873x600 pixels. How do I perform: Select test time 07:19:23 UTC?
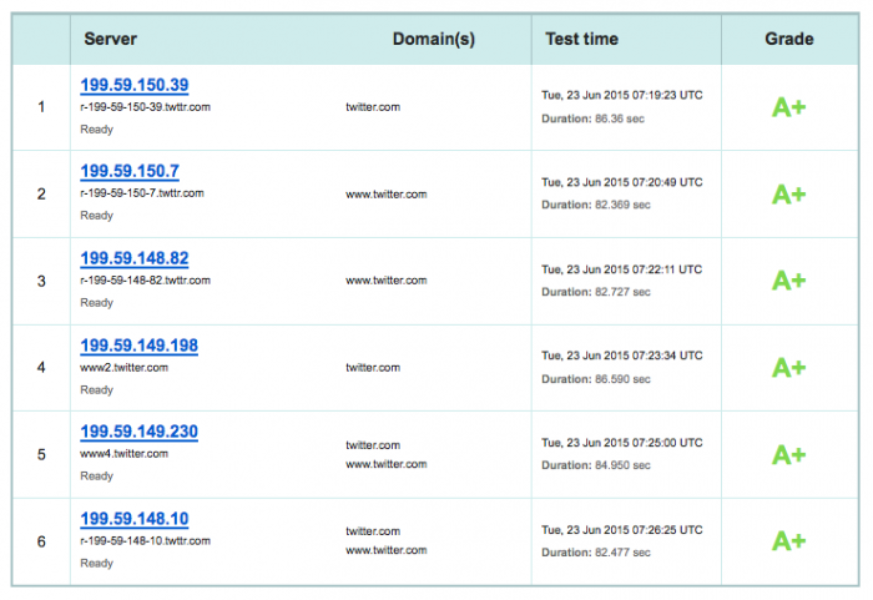[622, 95]
